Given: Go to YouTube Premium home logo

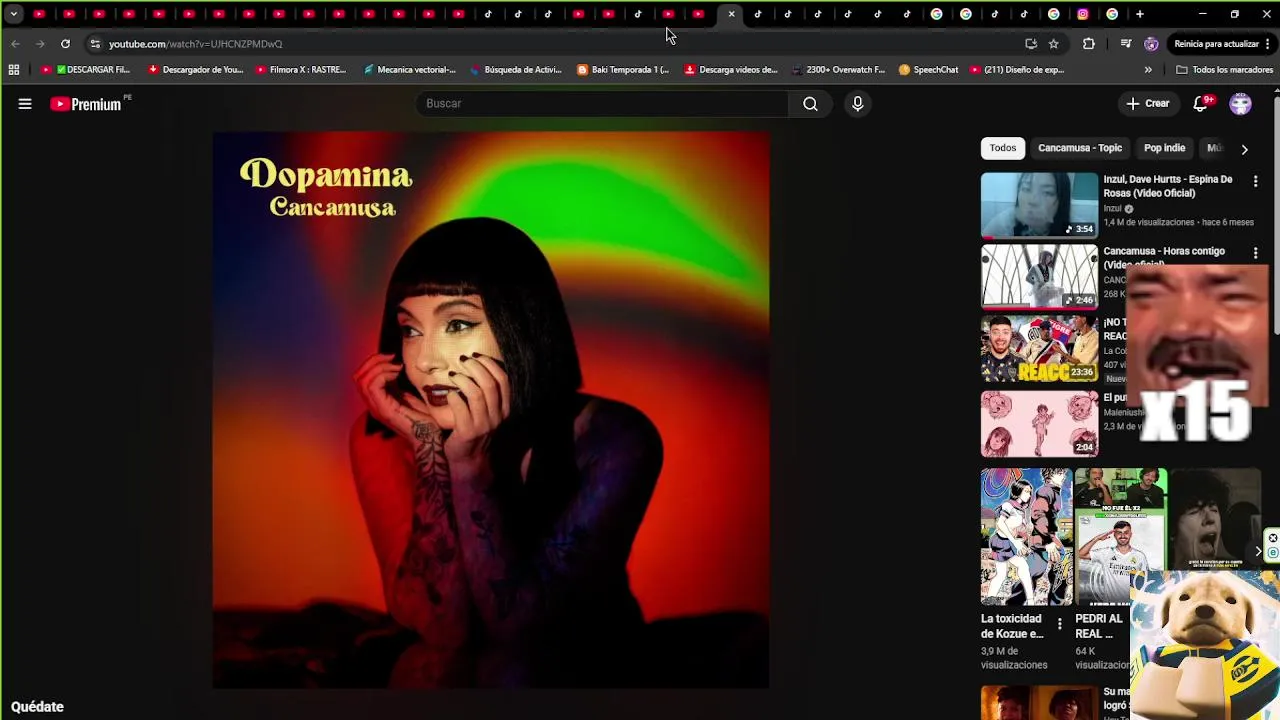Looking at the screenshot, I should coord(86,104).
